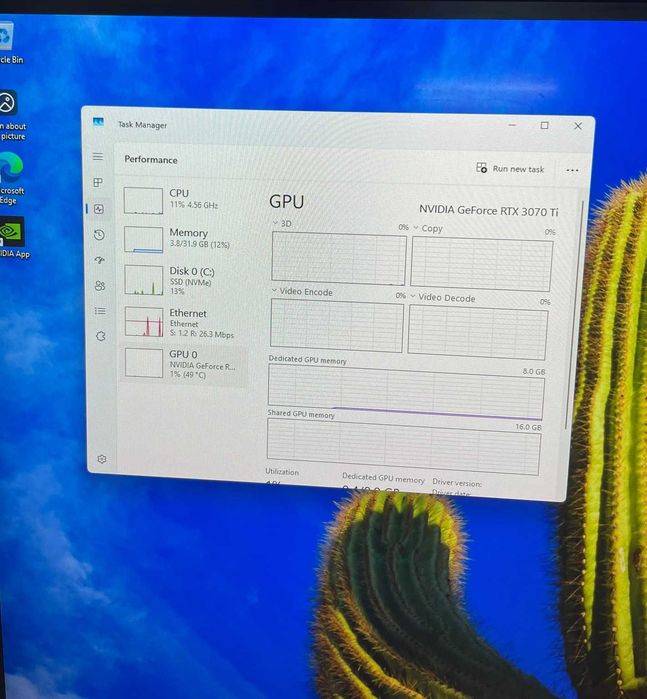Viewport: 647px width, 699px height.
Task: Minimize the Task Manager window
Action: [512, 125]
